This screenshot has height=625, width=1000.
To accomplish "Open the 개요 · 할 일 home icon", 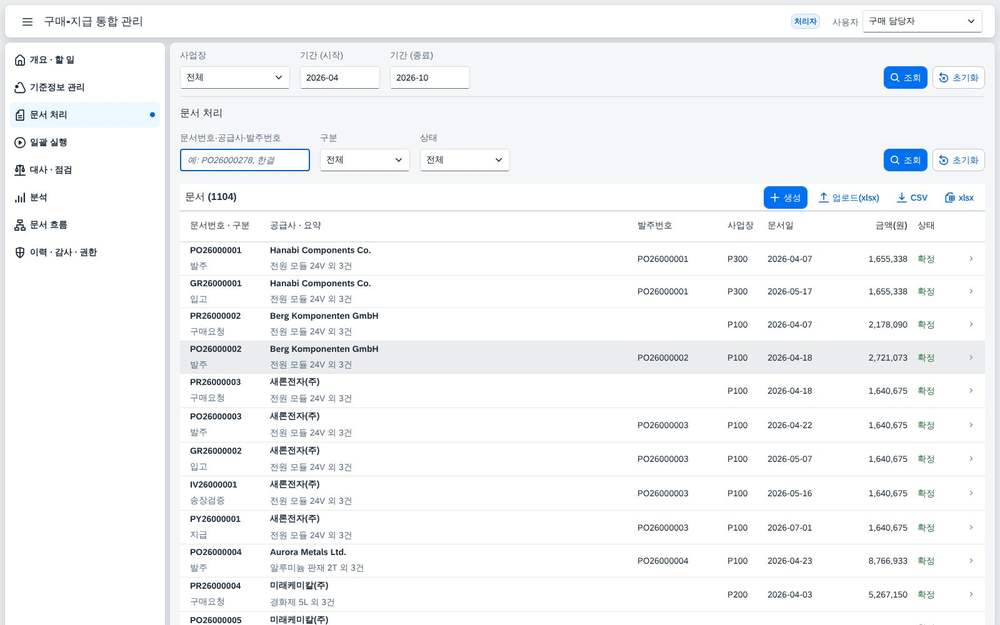I will [20, 60].
